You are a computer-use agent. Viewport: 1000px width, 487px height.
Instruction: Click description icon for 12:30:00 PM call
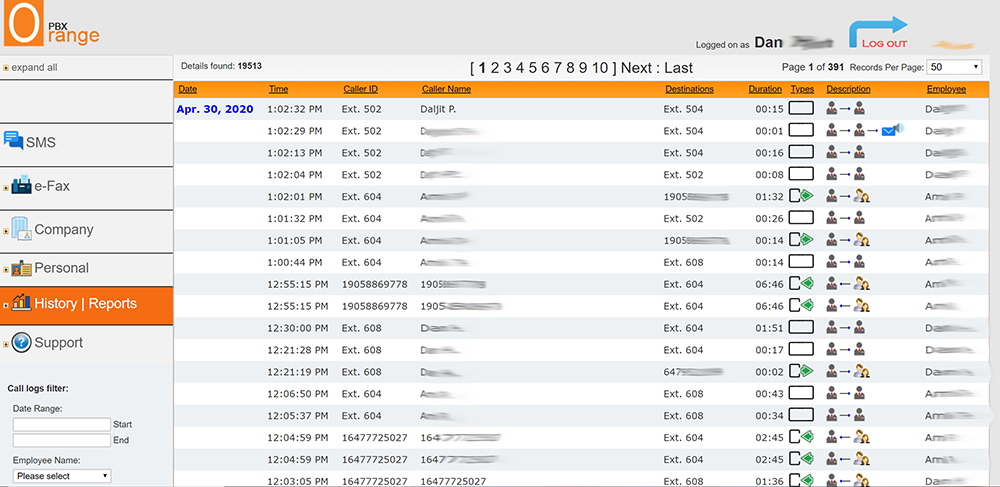846,327
